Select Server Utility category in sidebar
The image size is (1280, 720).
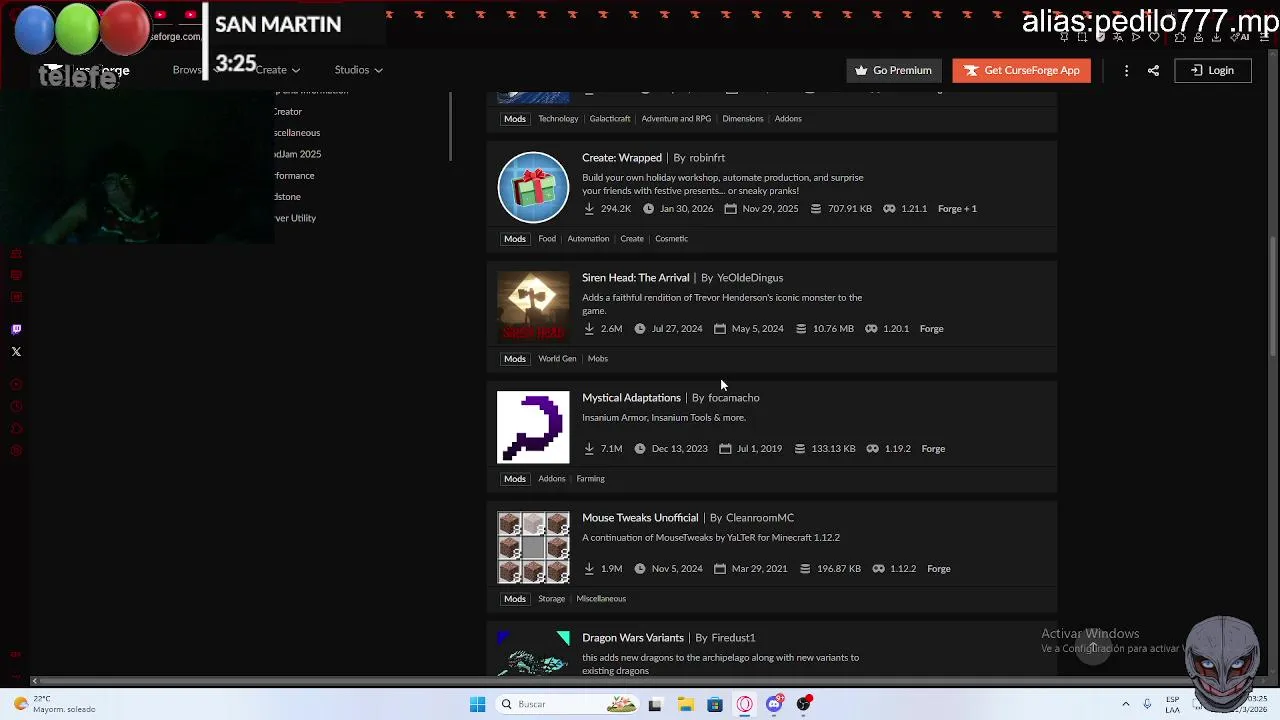pos(295,218)
